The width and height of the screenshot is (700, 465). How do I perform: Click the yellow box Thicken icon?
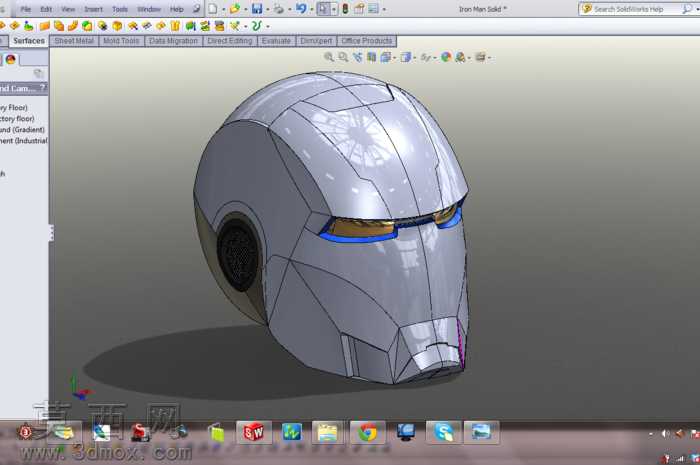(117, 26)
